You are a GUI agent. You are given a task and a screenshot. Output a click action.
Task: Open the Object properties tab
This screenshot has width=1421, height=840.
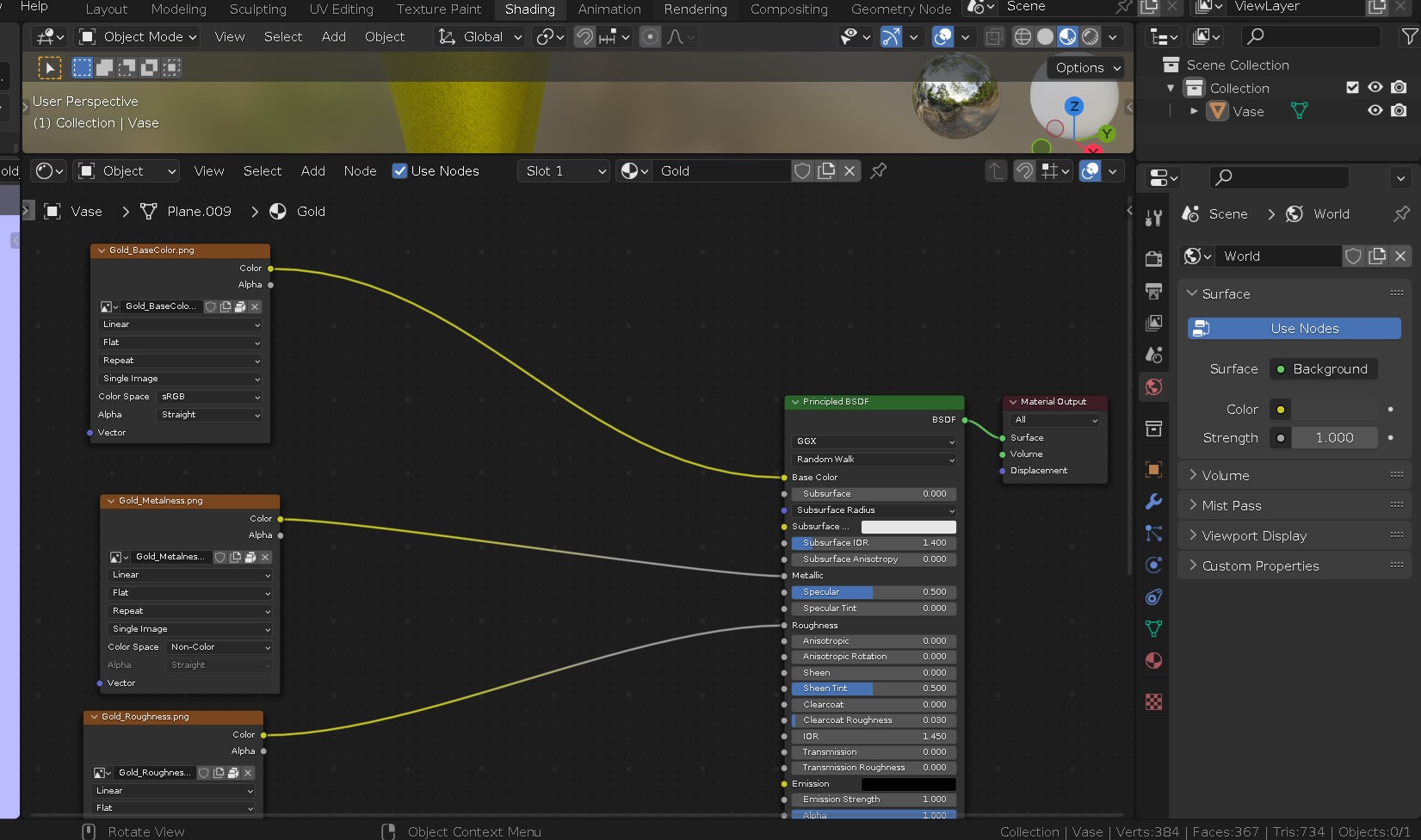tap(1154, 469)
